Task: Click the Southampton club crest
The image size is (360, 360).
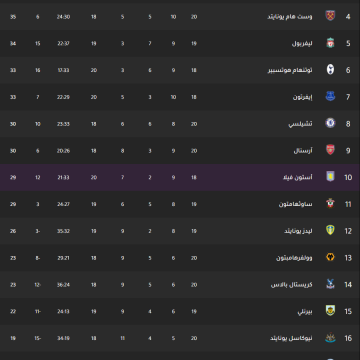Action: (x=330, y=203)
